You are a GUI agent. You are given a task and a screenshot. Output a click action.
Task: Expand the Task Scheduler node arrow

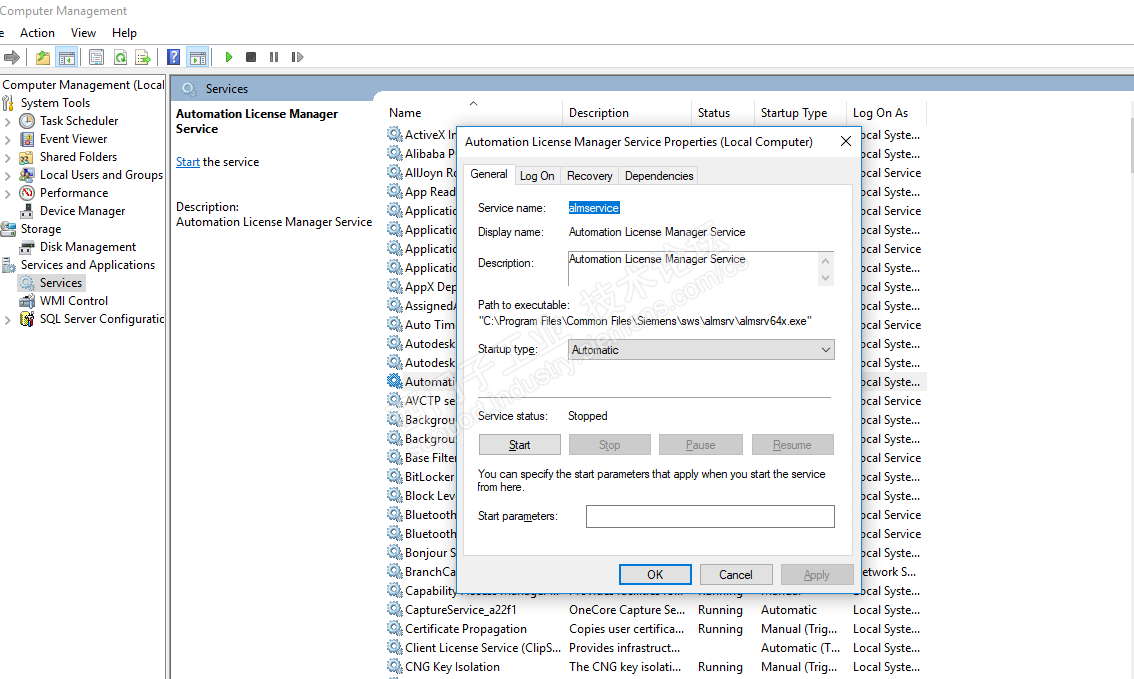pos(8,121)
